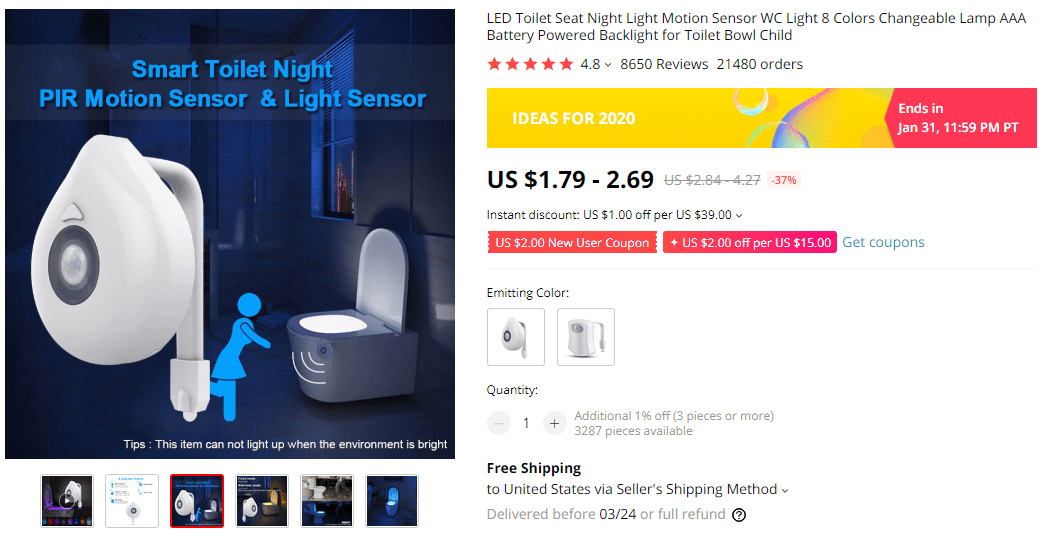This screenshot has height=542, width=1057.
Task: Open the Seller's Shipping Method dropdown
Action: click(x=785, y=490)
